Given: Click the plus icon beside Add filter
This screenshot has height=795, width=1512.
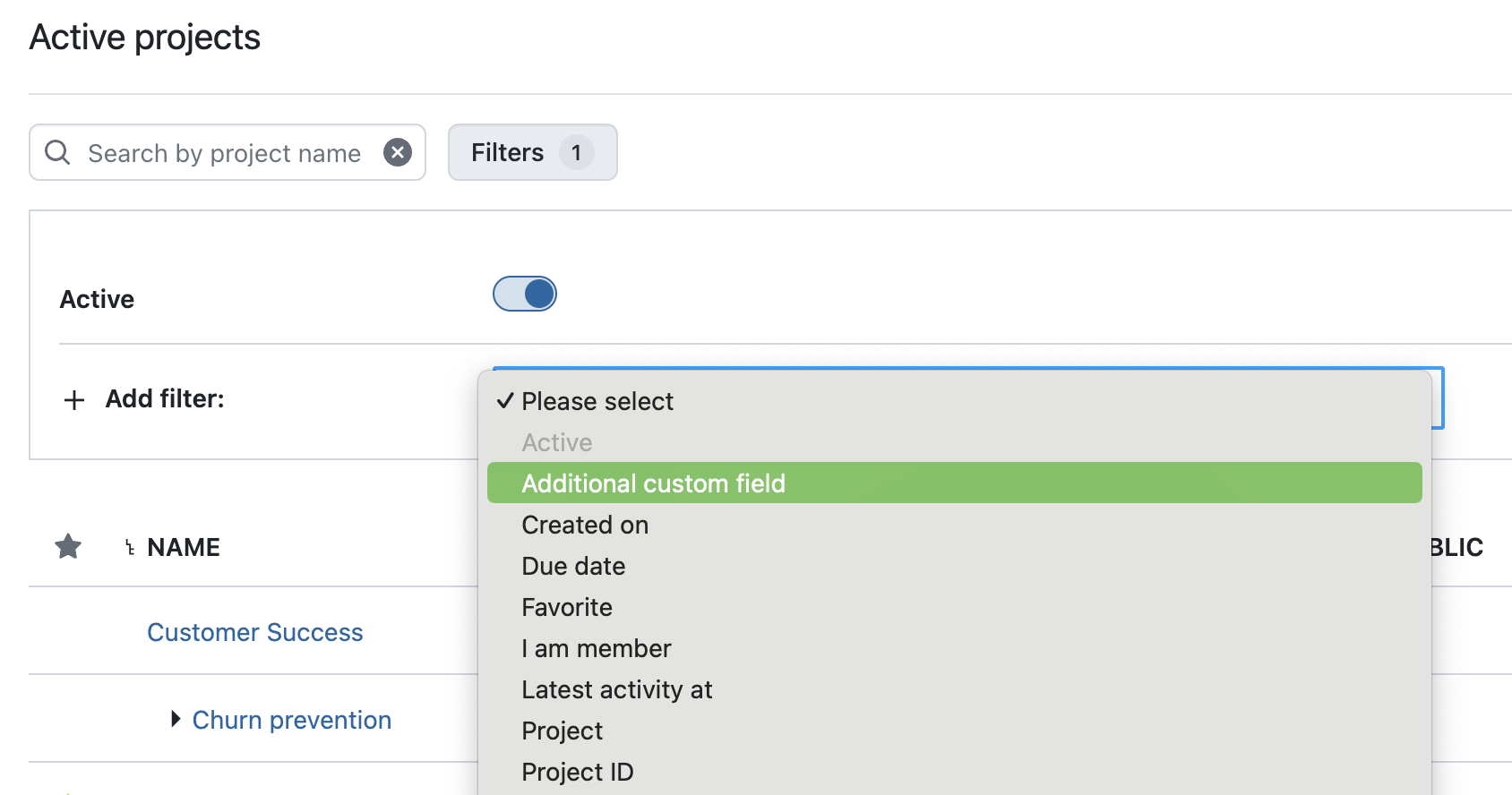Looking at the screenshot, I should pyautogui.click(x=73, y=399).
